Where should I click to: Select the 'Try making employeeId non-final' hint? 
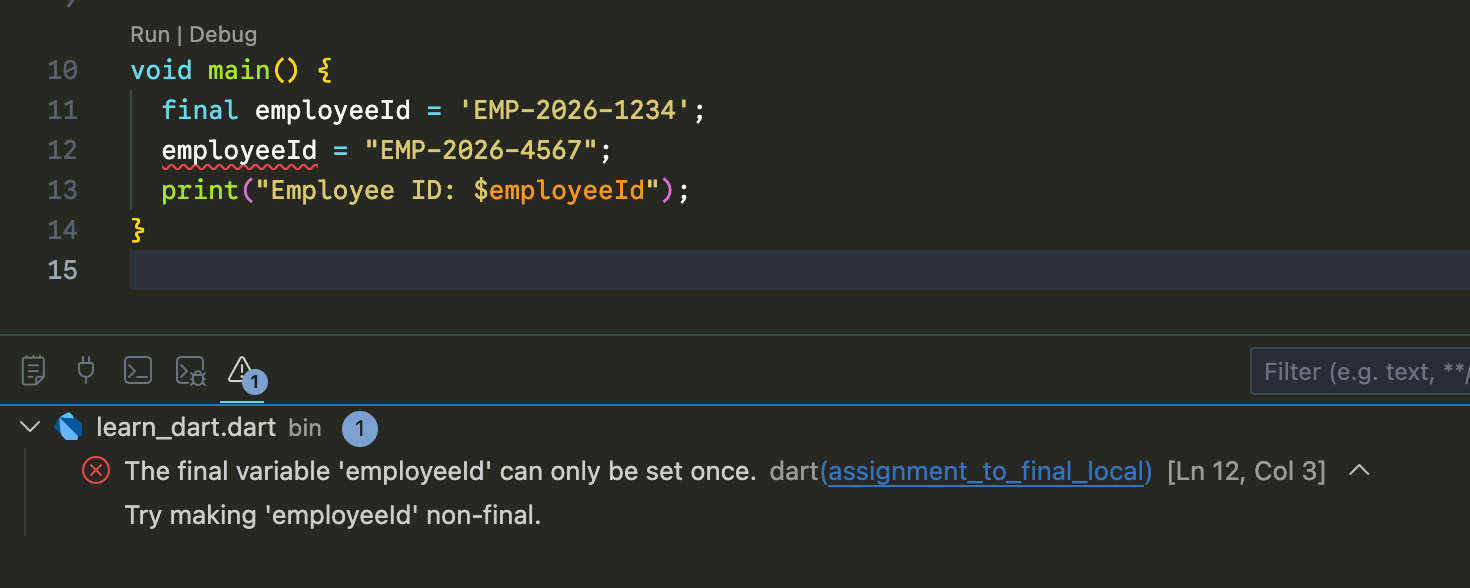pyautogui.click(x=332, y=516)
